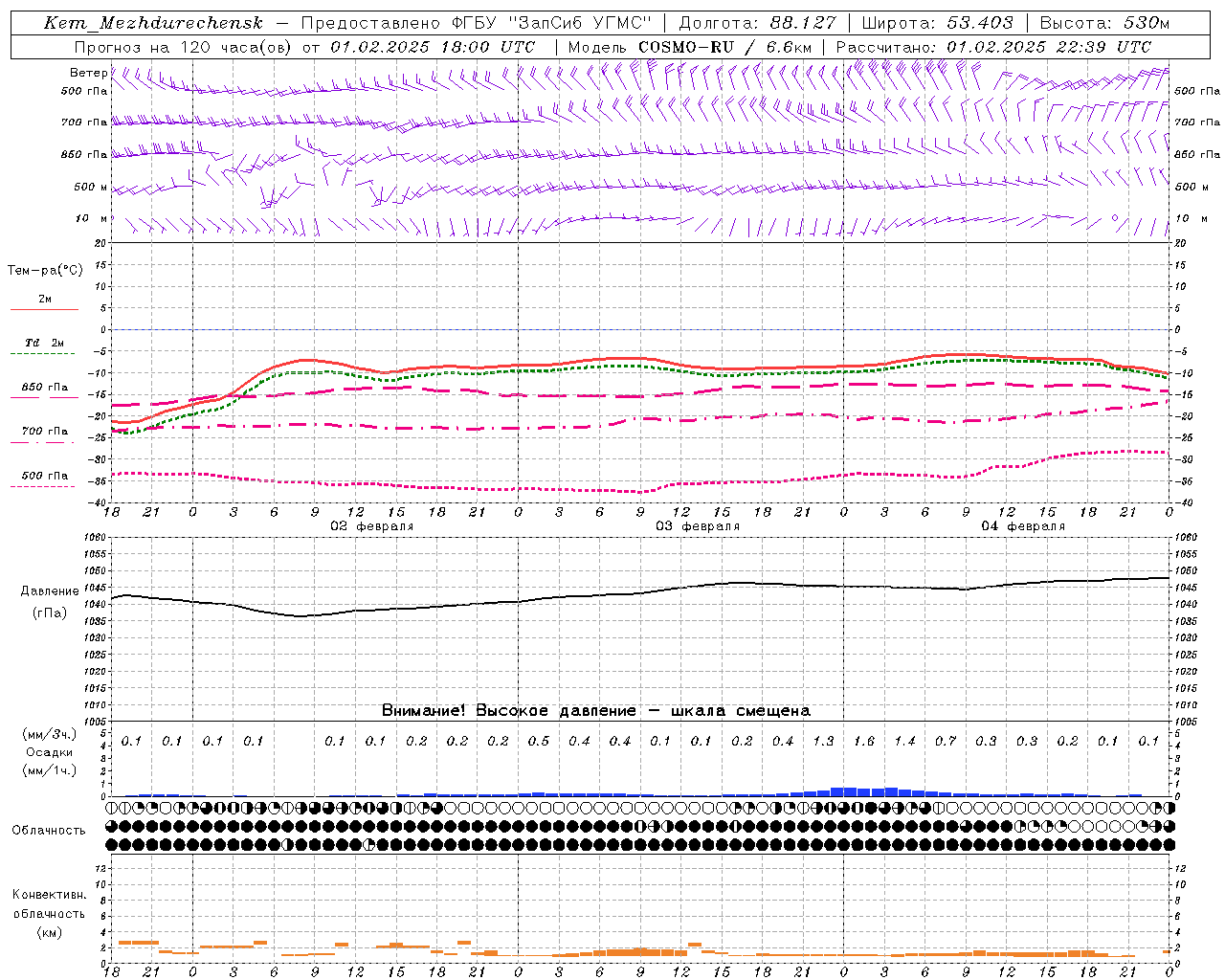
Task: Click the longitude value Долгота: 88.127
Action: tap(757, 23)
